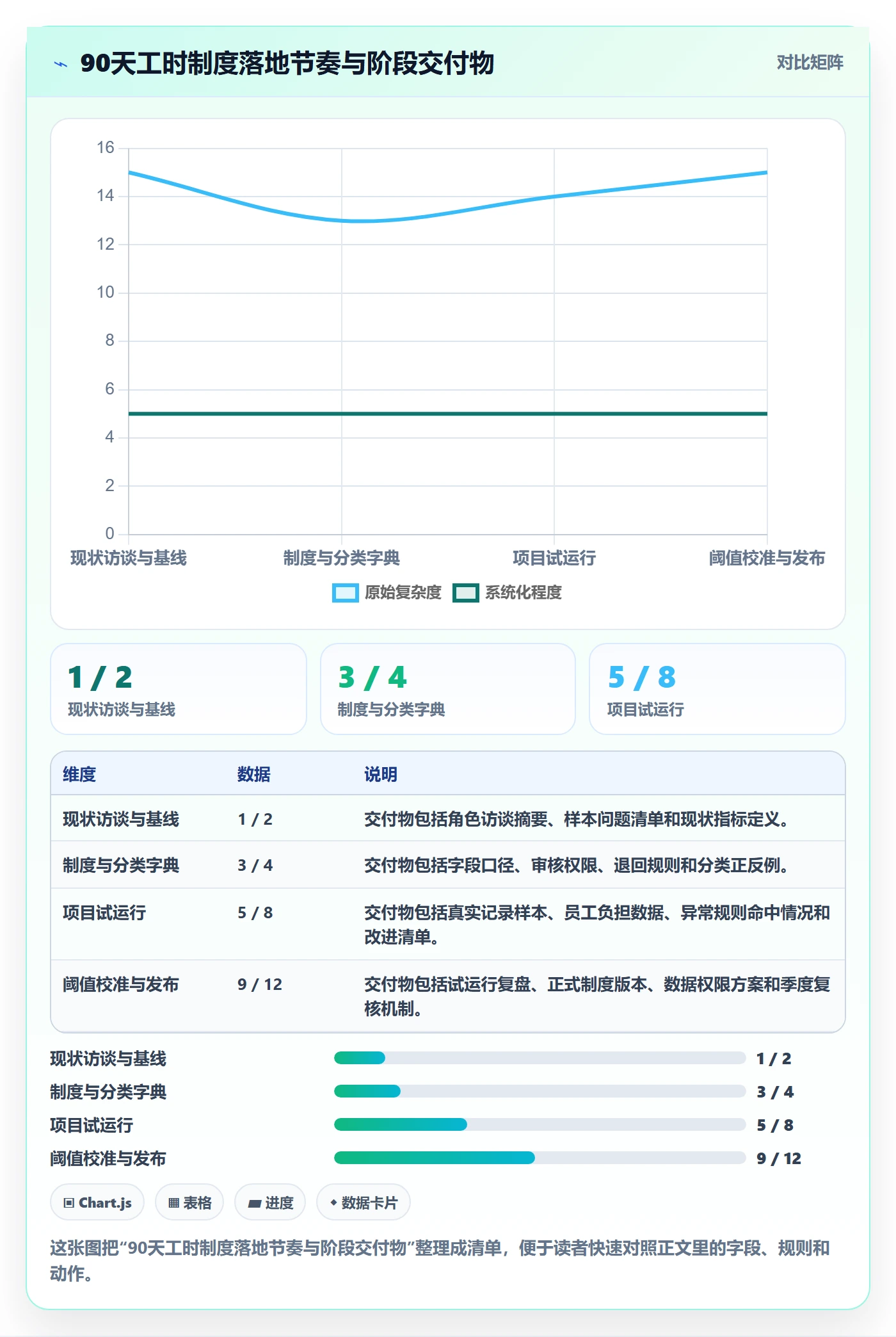The image size is (896, 1337).
Task: Click the 制度与分类字典 progress bar
Action: click(540, 1091)
